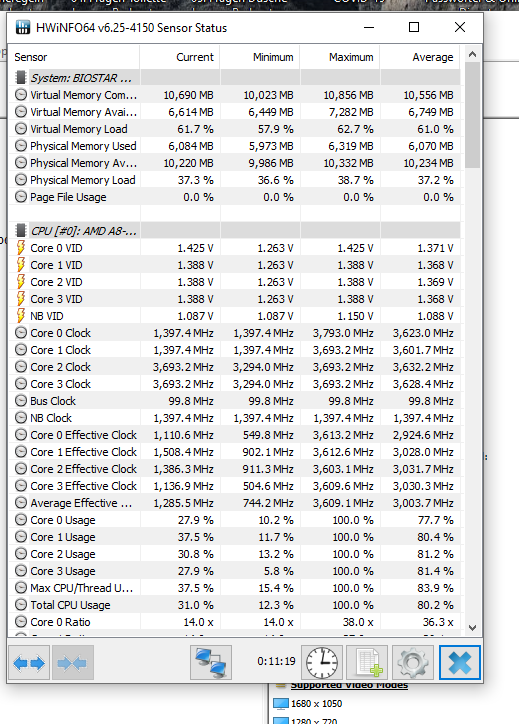Click the Sensor column header

click(x=74, y=57)
